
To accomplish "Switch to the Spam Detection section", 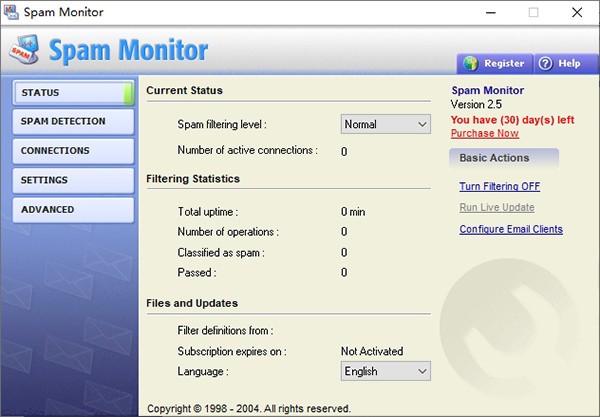I will point(72,122).
